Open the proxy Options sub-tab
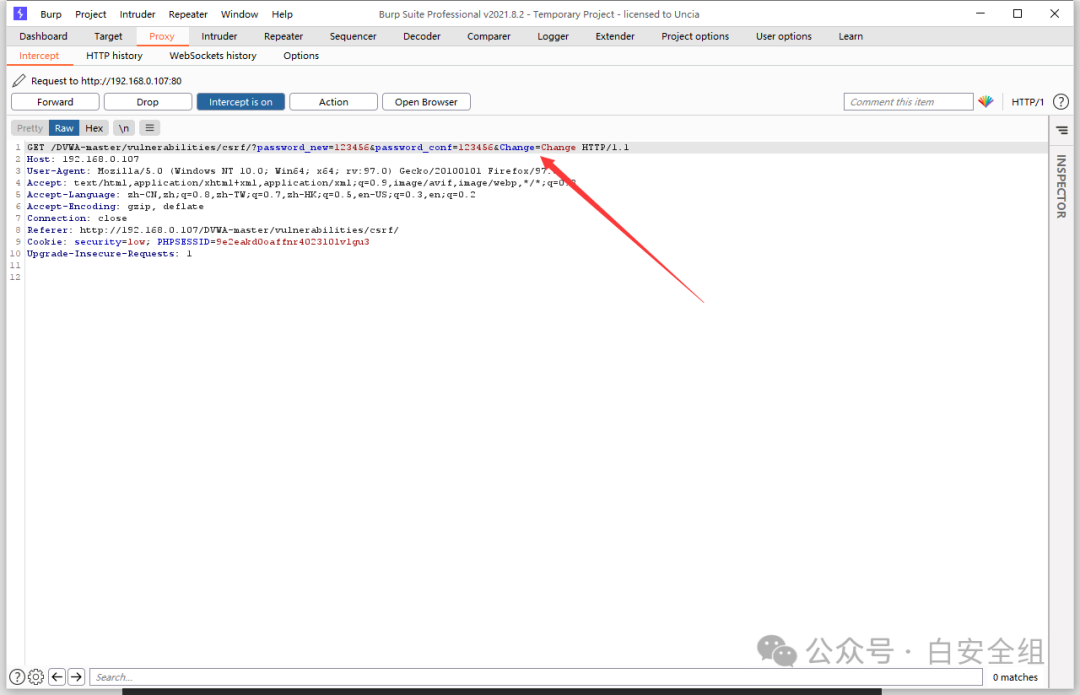 [301, 55]
